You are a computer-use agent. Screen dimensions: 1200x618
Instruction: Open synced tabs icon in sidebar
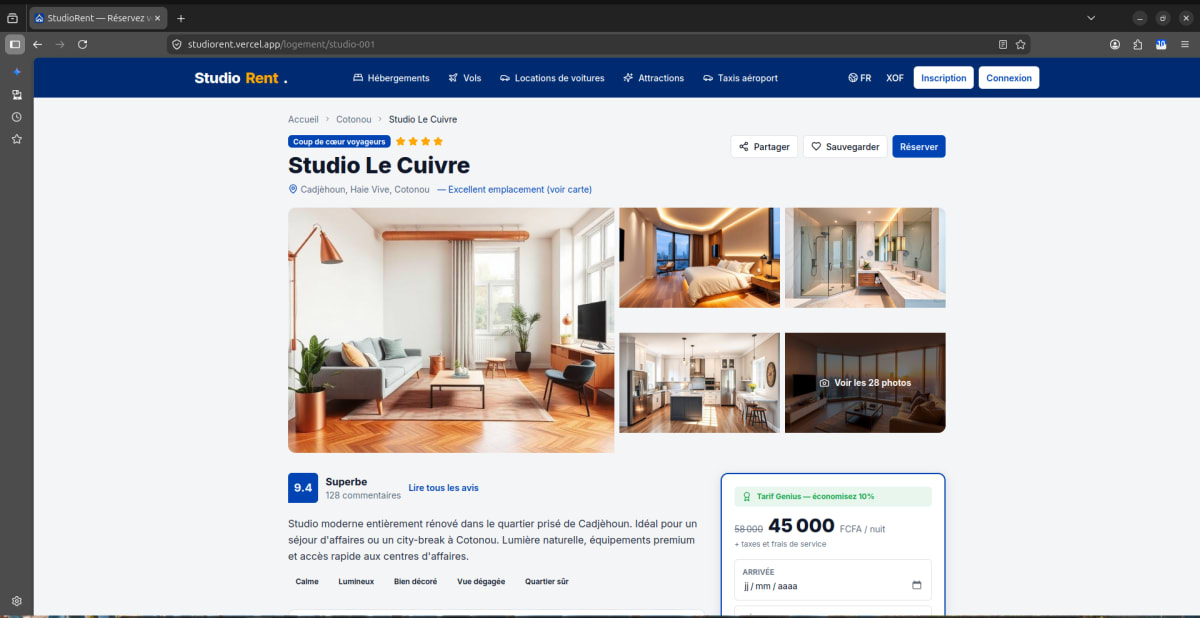click(17, 95)
